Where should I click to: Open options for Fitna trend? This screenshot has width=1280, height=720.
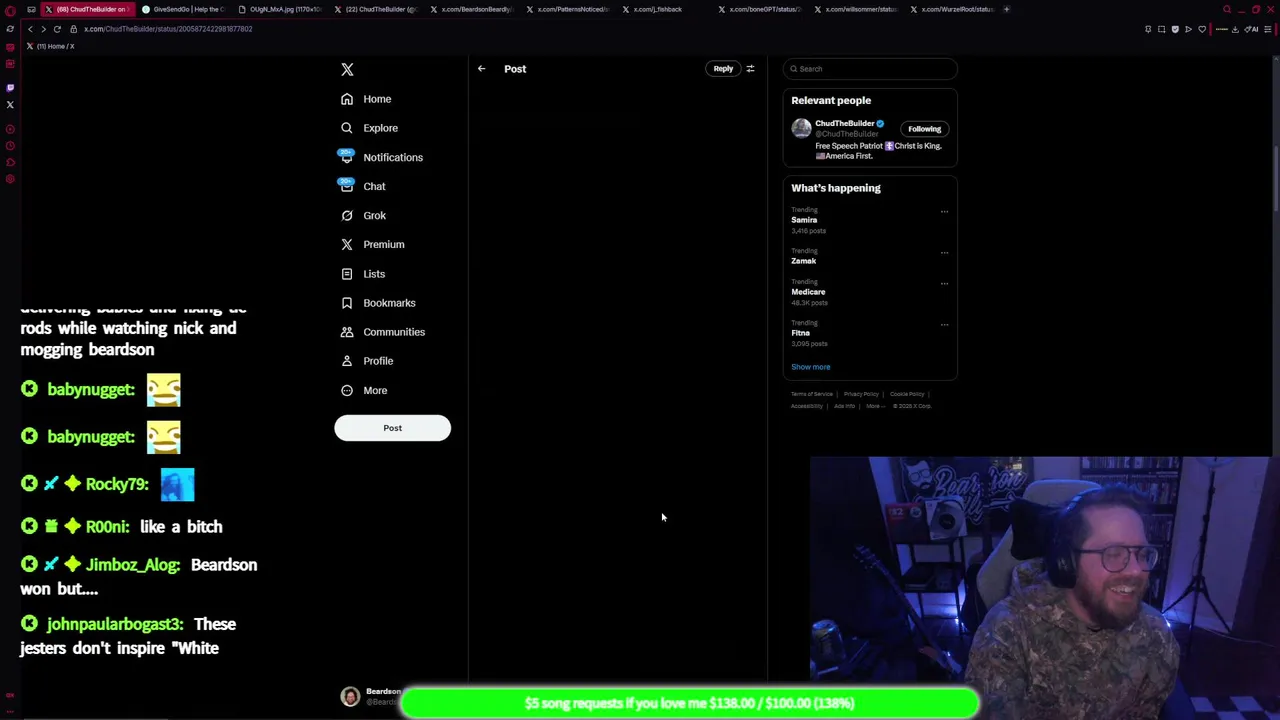coord(944,324)
